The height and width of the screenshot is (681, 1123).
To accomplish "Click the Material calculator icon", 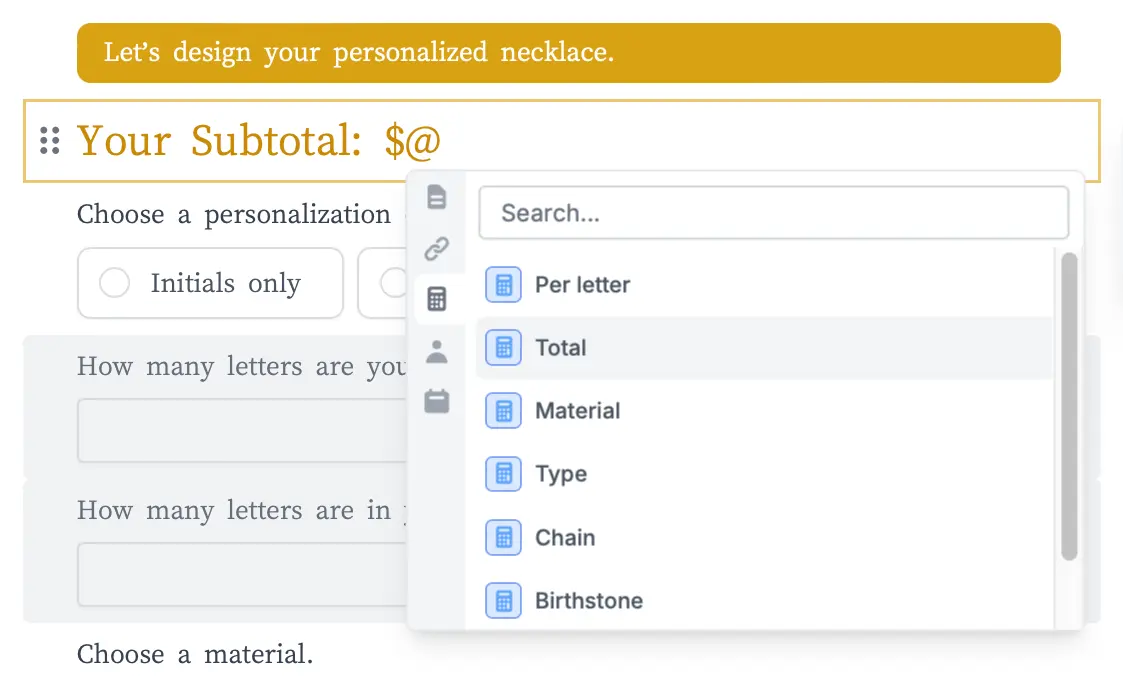I will click(503, 410).
